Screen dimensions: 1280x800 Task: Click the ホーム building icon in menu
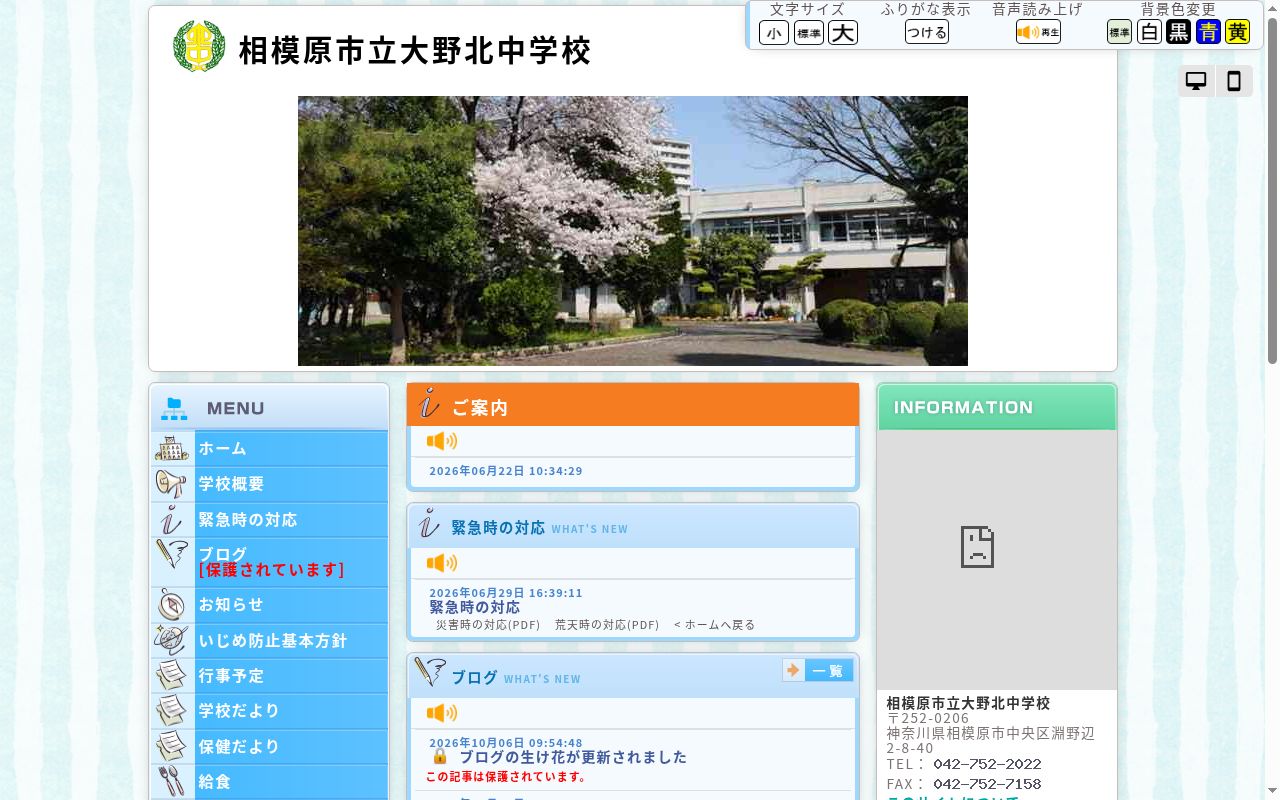coord(172,448)
